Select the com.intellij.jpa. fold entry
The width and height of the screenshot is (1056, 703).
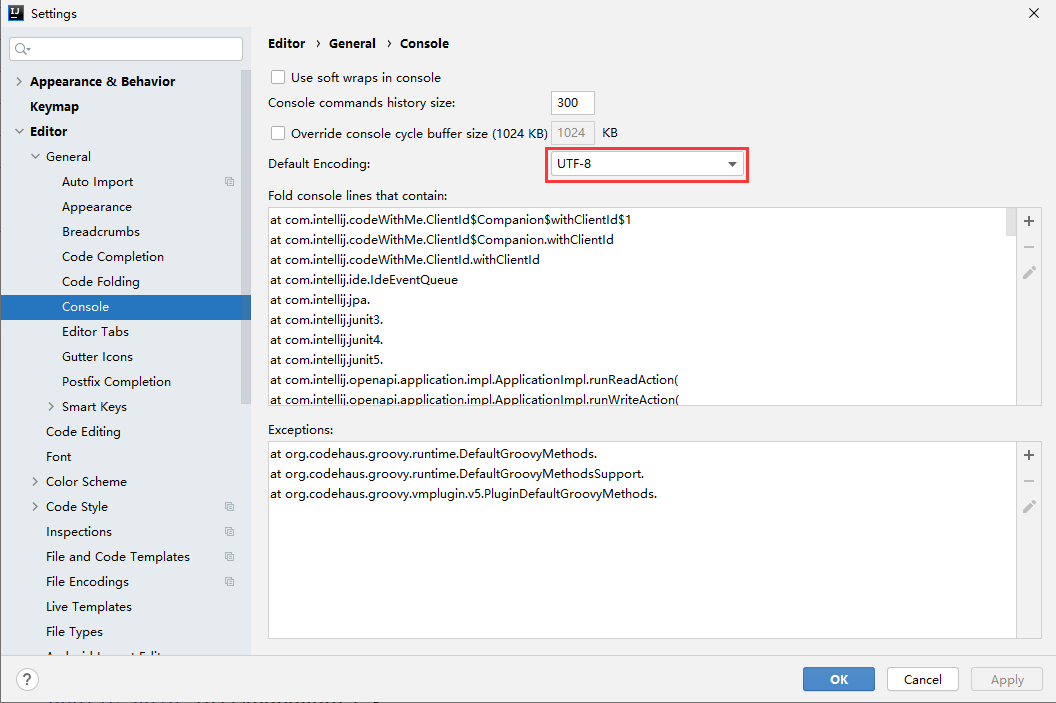(320, 300)
